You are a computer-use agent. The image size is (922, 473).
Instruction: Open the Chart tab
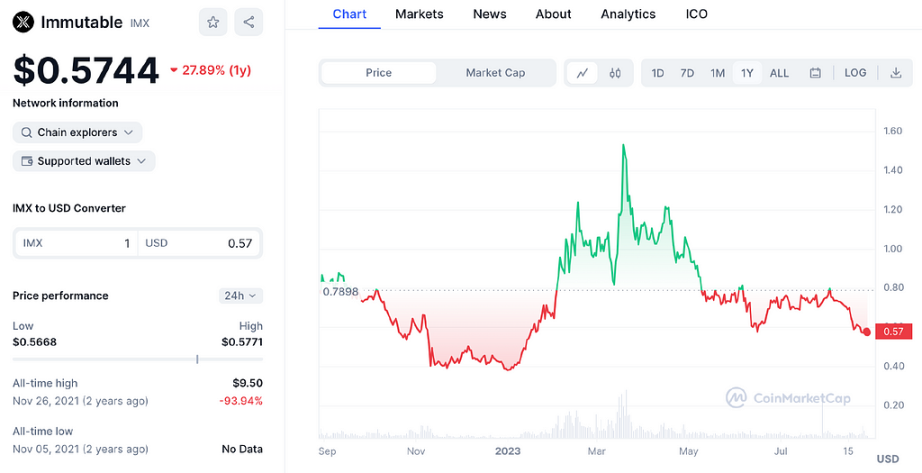(x=349, y=14)
